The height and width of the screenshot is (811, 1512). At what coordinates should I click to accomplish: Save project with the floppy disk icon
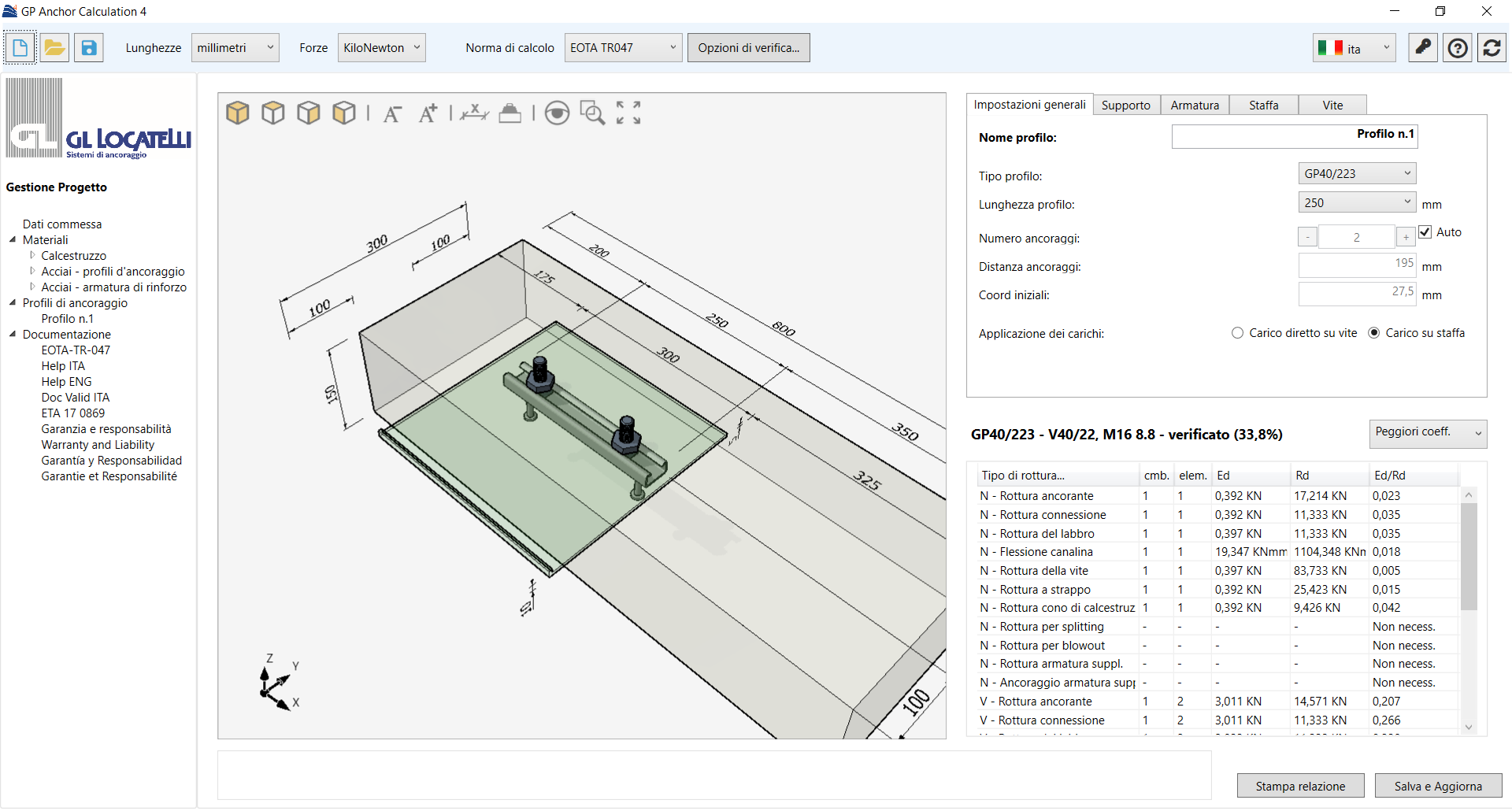(89, 48)
